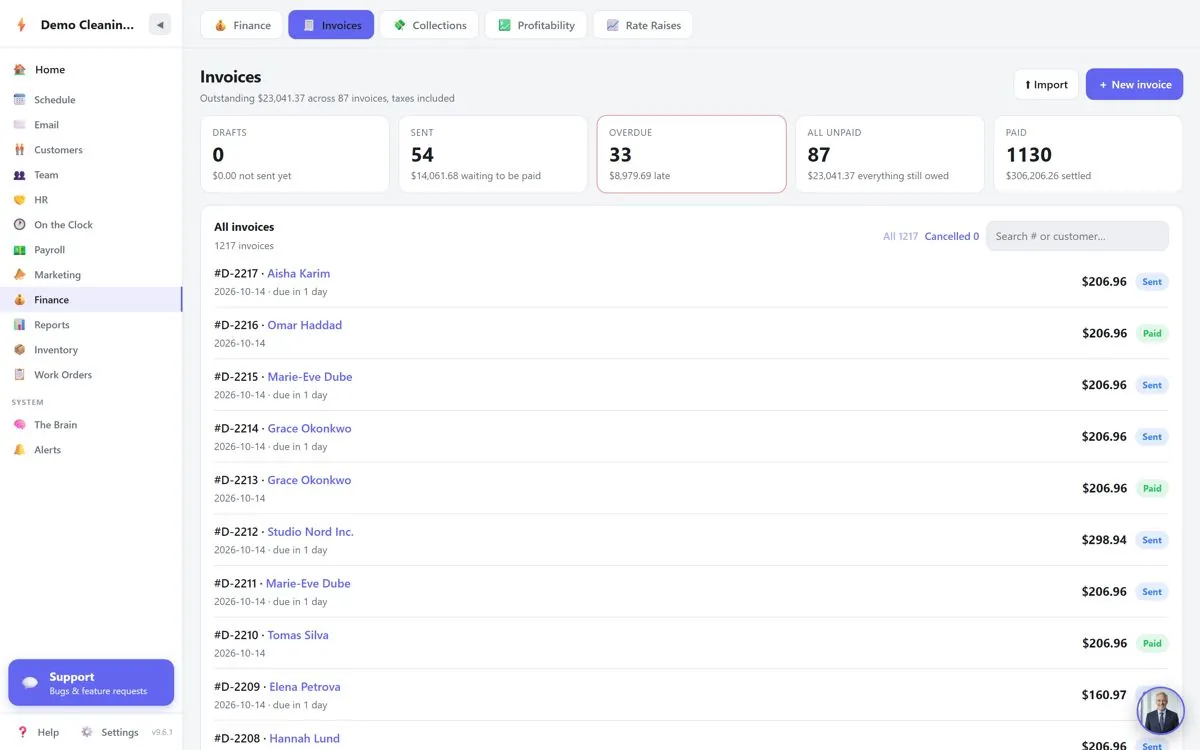Viewport: 1200px width, 750px height.
Task: Focus the invoice search field
Action: 1077,236
